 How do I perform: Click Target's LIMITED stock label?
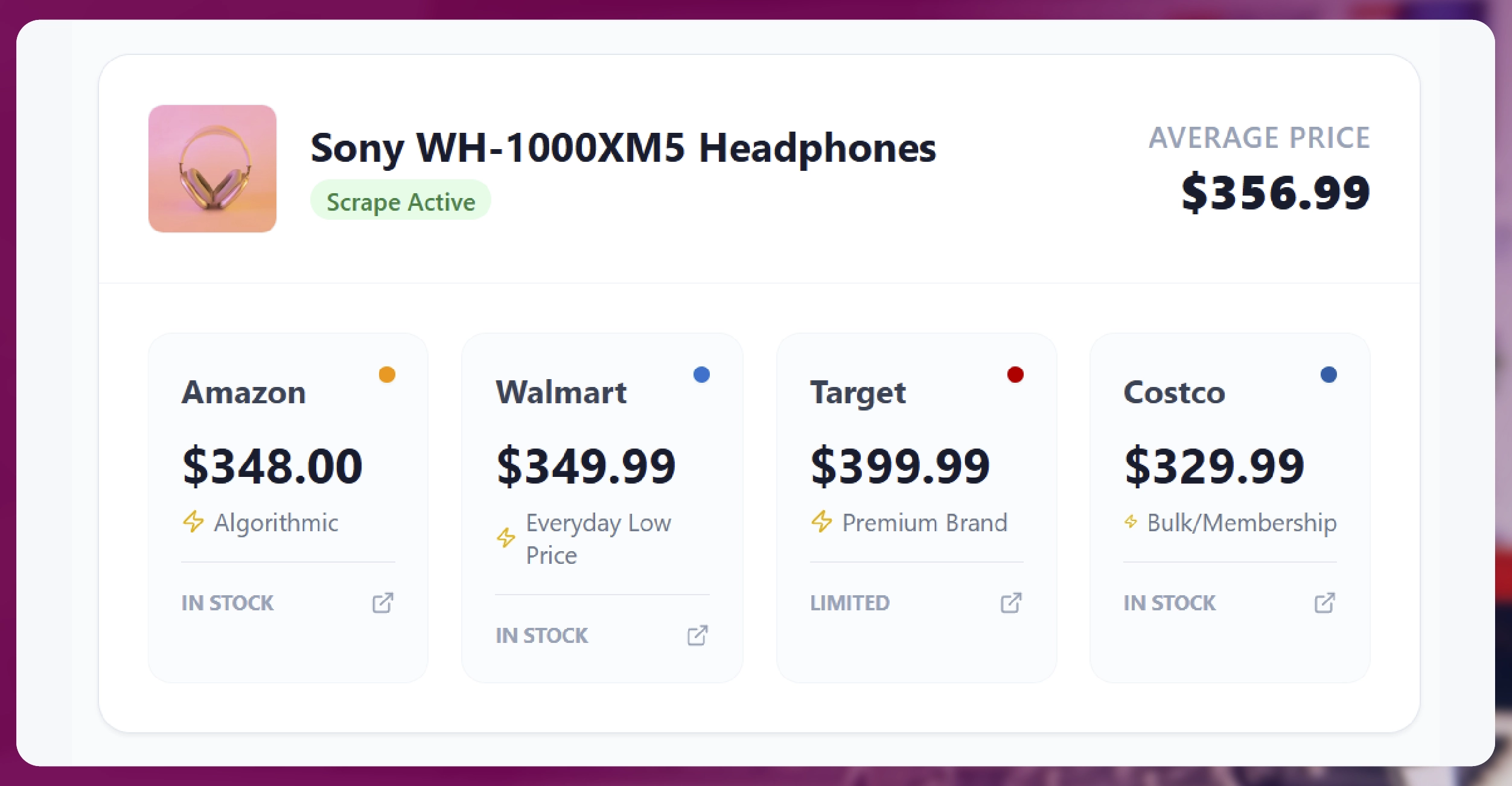pyautogui.click(x=850, y=603)
